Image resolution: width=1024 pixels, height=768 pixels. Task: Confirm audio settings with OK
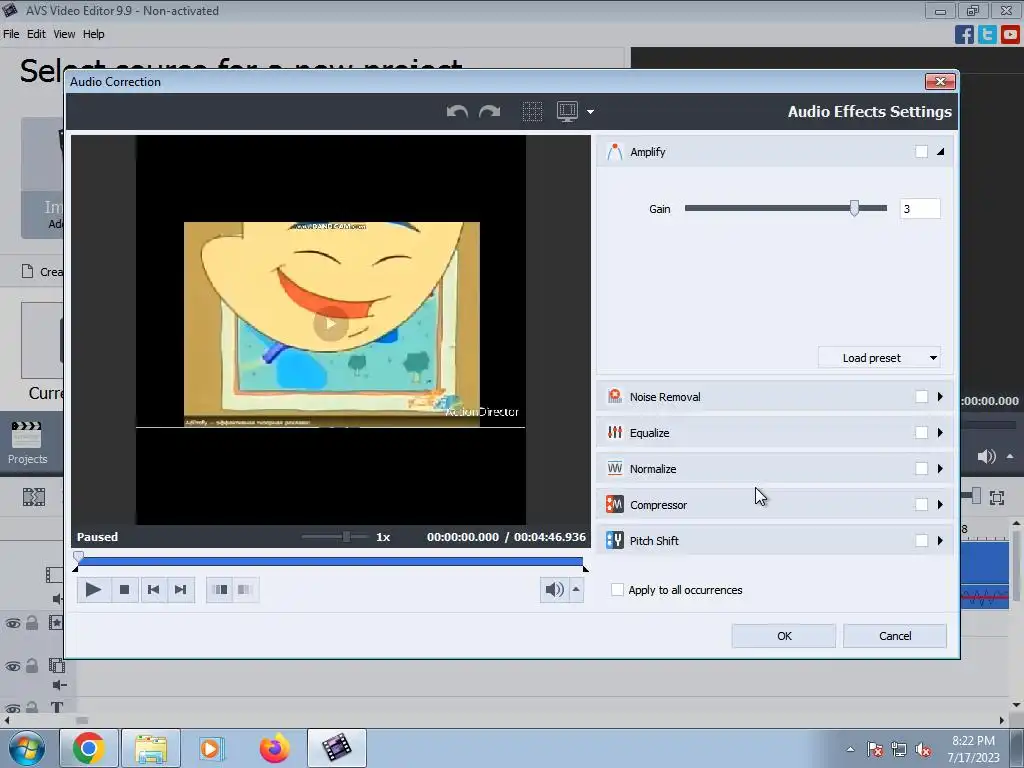coord(784,635)
